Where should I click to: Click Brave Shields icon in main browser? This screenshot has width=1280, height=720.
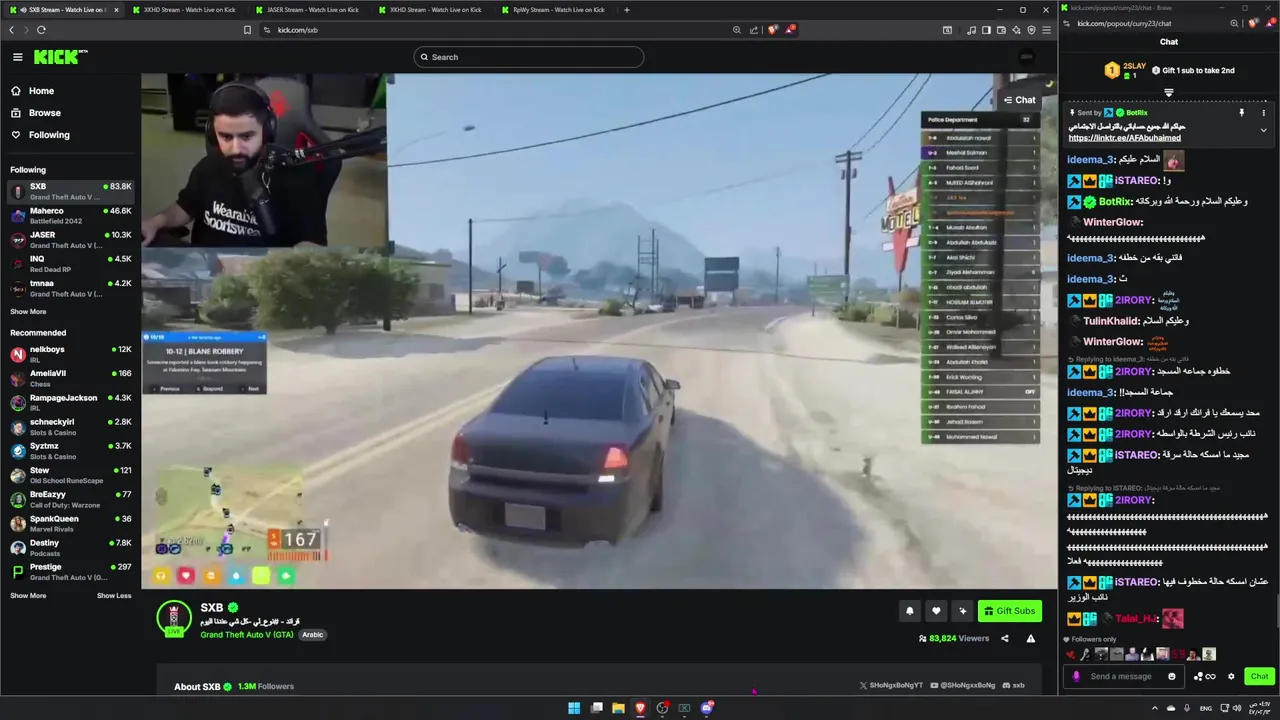pos(772,30)
